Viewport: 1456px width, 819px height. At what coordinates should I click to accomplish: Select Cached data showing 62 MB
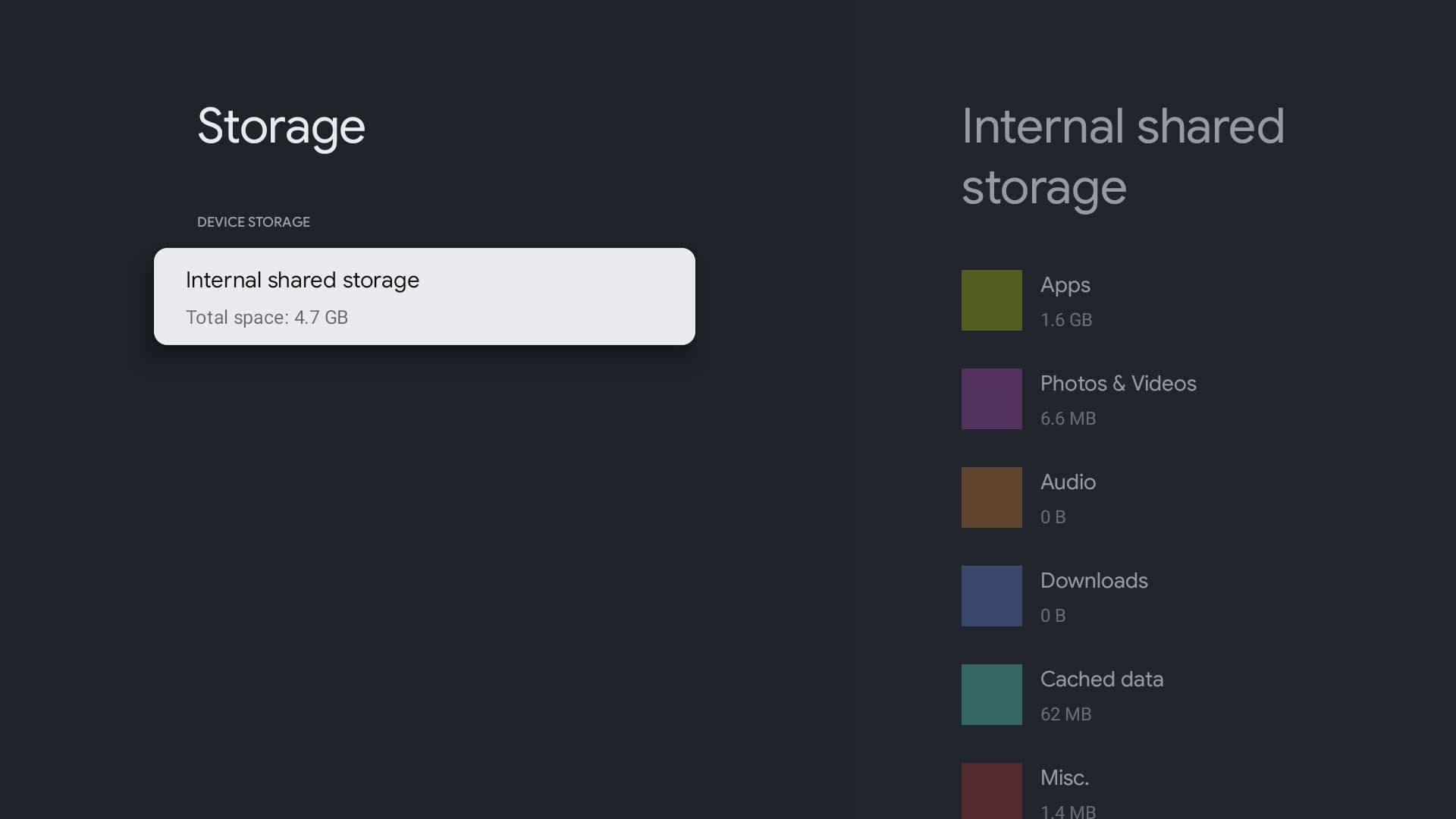pyautogui.click(x=1101, y=694)
